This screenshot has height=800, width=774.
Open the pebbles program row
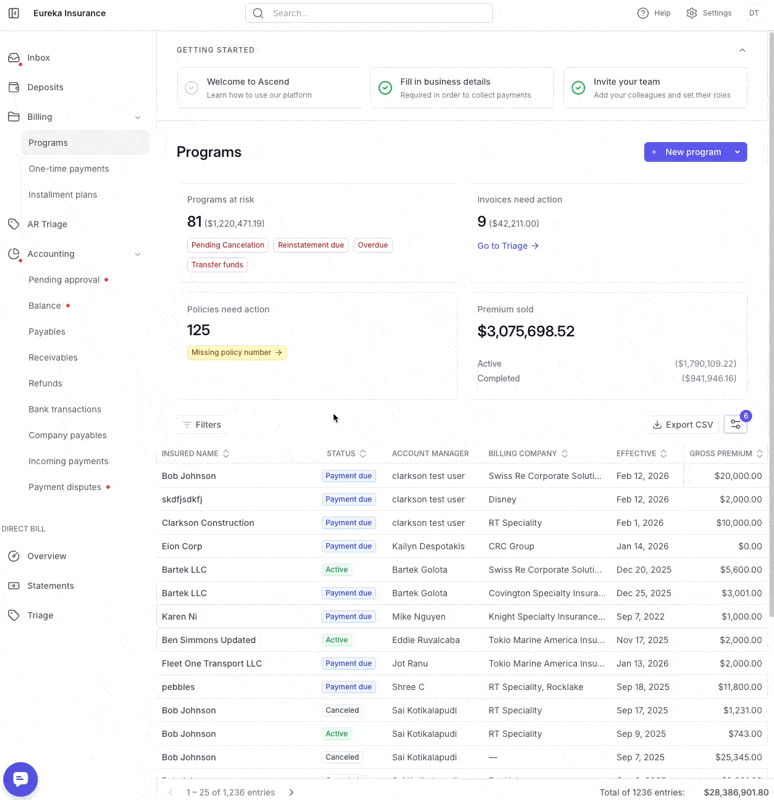(462, 687)
